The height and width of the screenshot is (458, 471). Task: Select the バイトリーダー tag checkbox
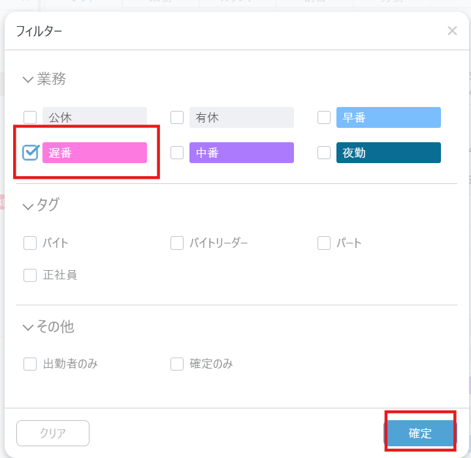click(x=177, y=243)
